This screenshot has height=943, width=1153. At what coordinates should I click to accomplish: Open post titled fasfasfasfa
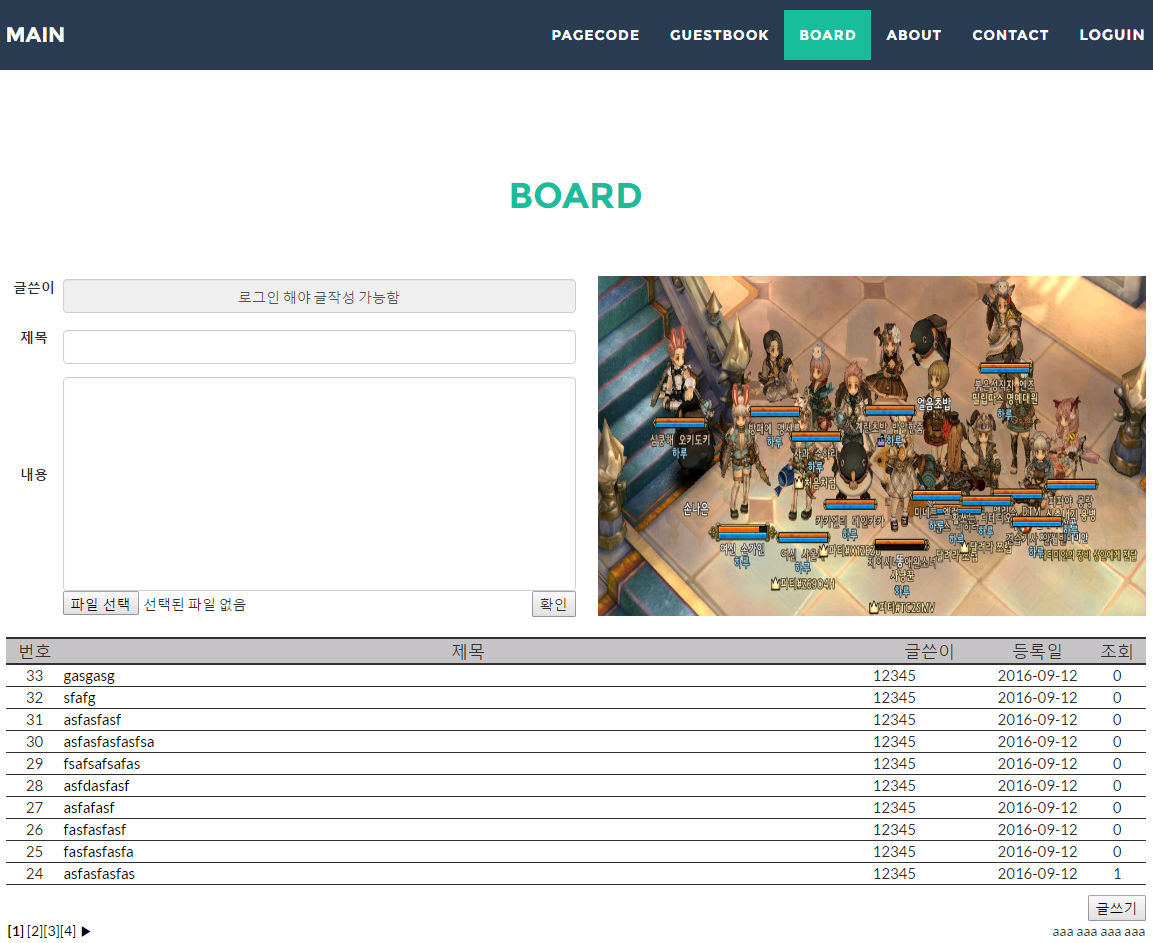[x=99, y=853]
